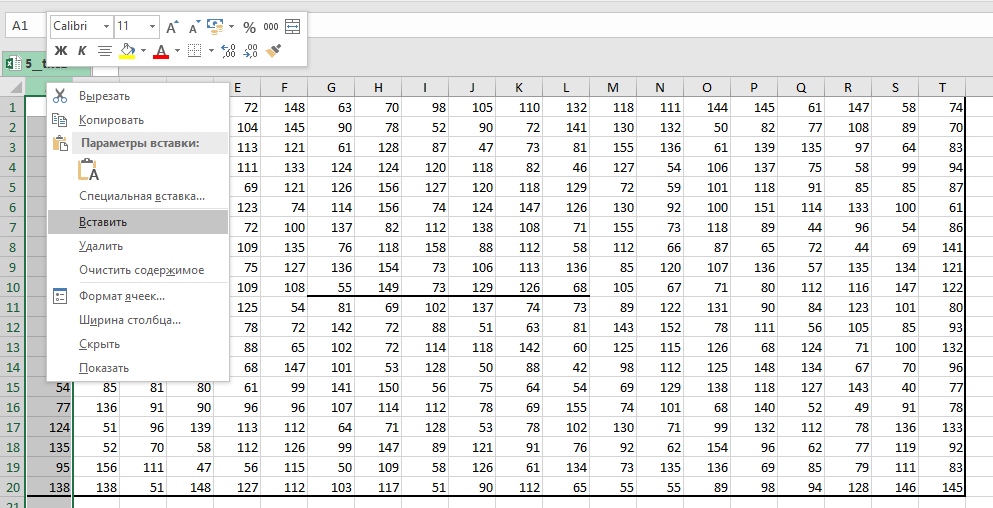Apply the red font color swatch
993x508 pixels.
point(161,50)
